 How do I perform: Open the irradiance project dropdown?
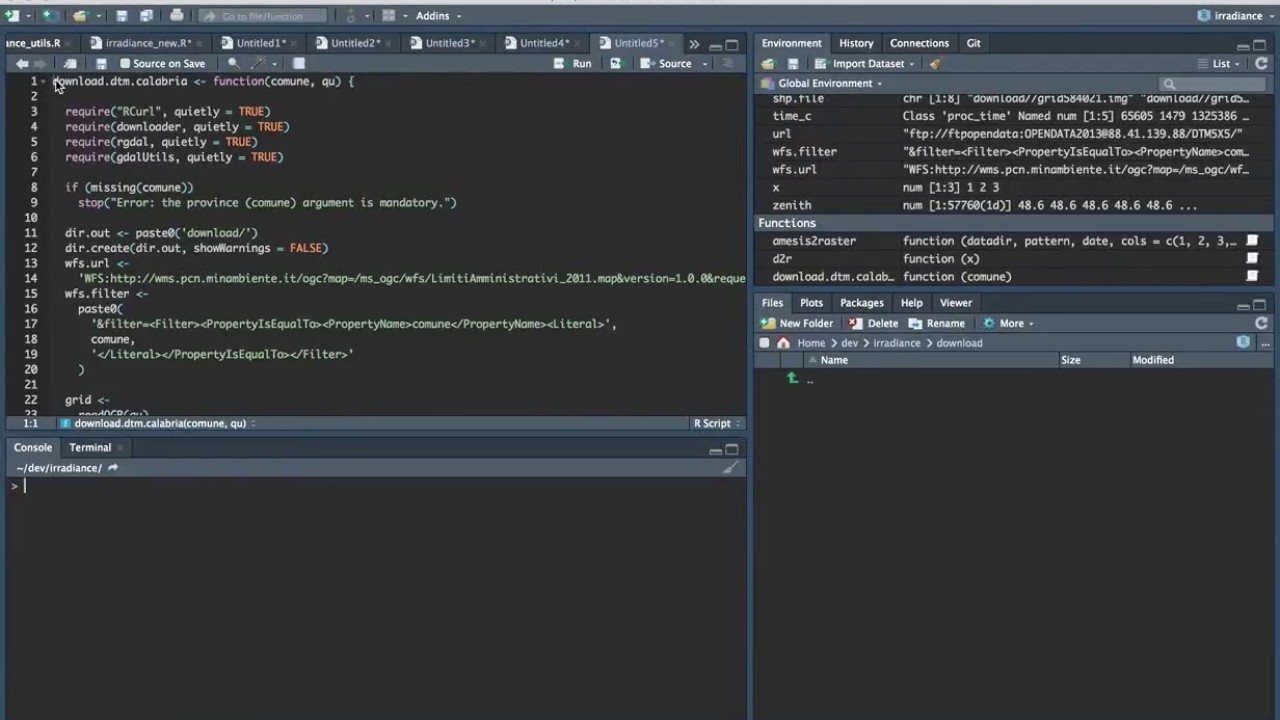coord(1236,16)
